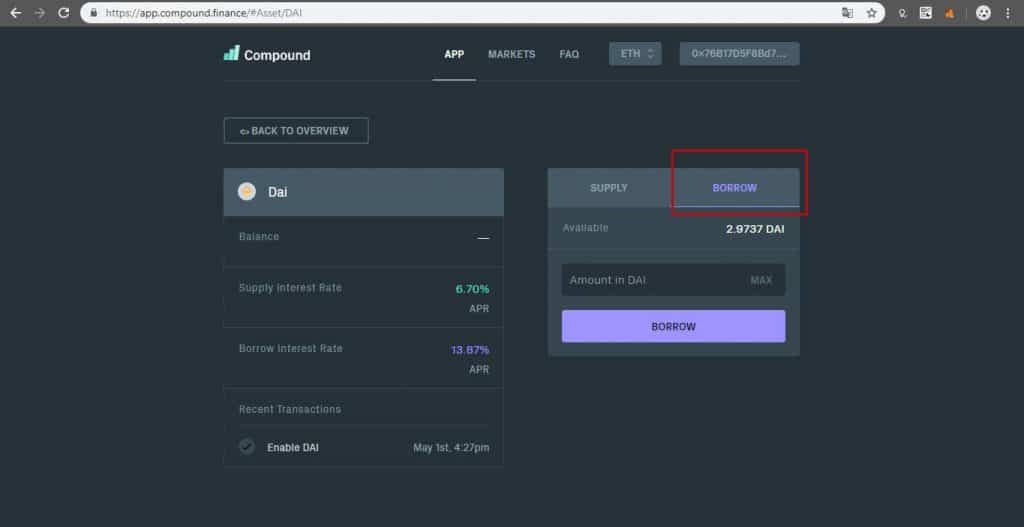
Task: Click MAX to fill amount
Action: (x=761, y=280)
